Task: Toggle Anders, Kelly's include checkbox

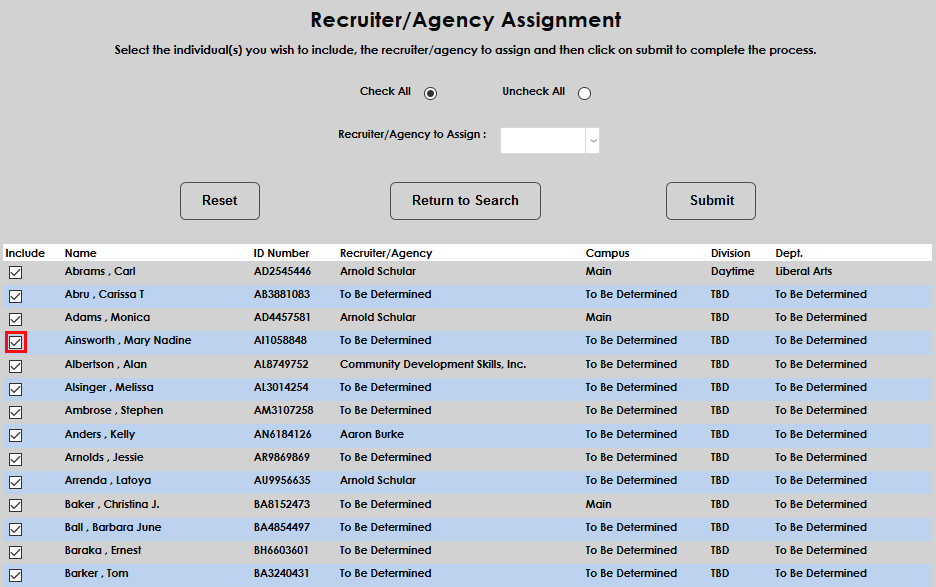Action: pyautogui.click(x=15, y=434)
